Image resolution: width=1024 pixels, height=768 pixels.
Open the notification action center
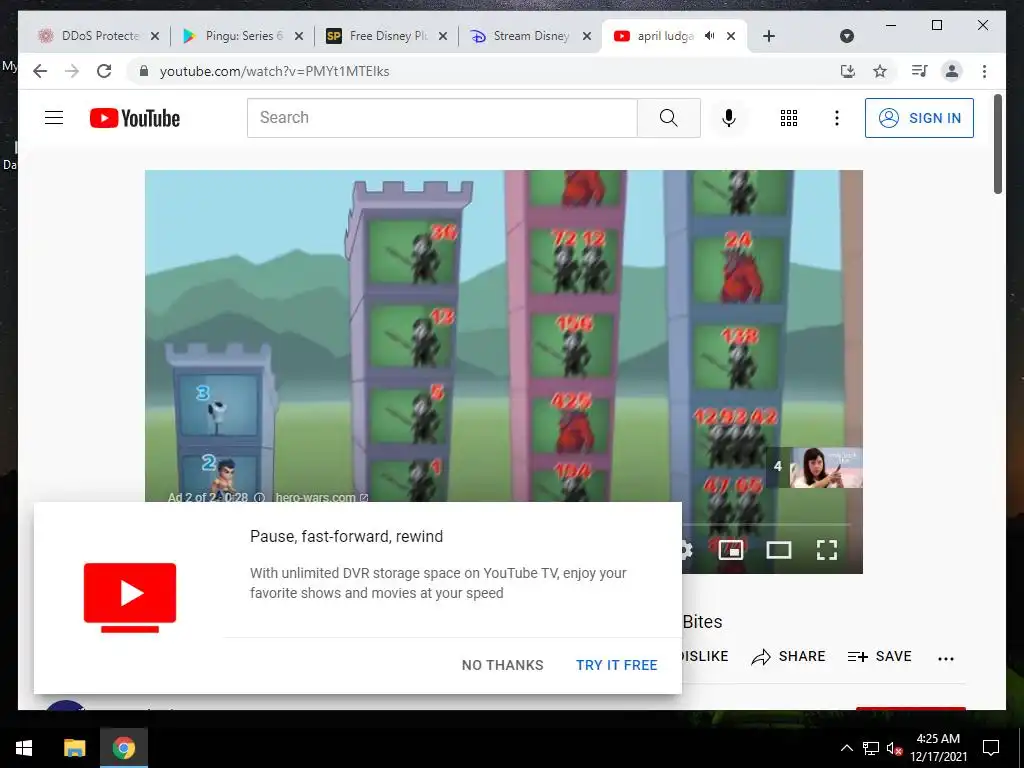tap(991, 748)
